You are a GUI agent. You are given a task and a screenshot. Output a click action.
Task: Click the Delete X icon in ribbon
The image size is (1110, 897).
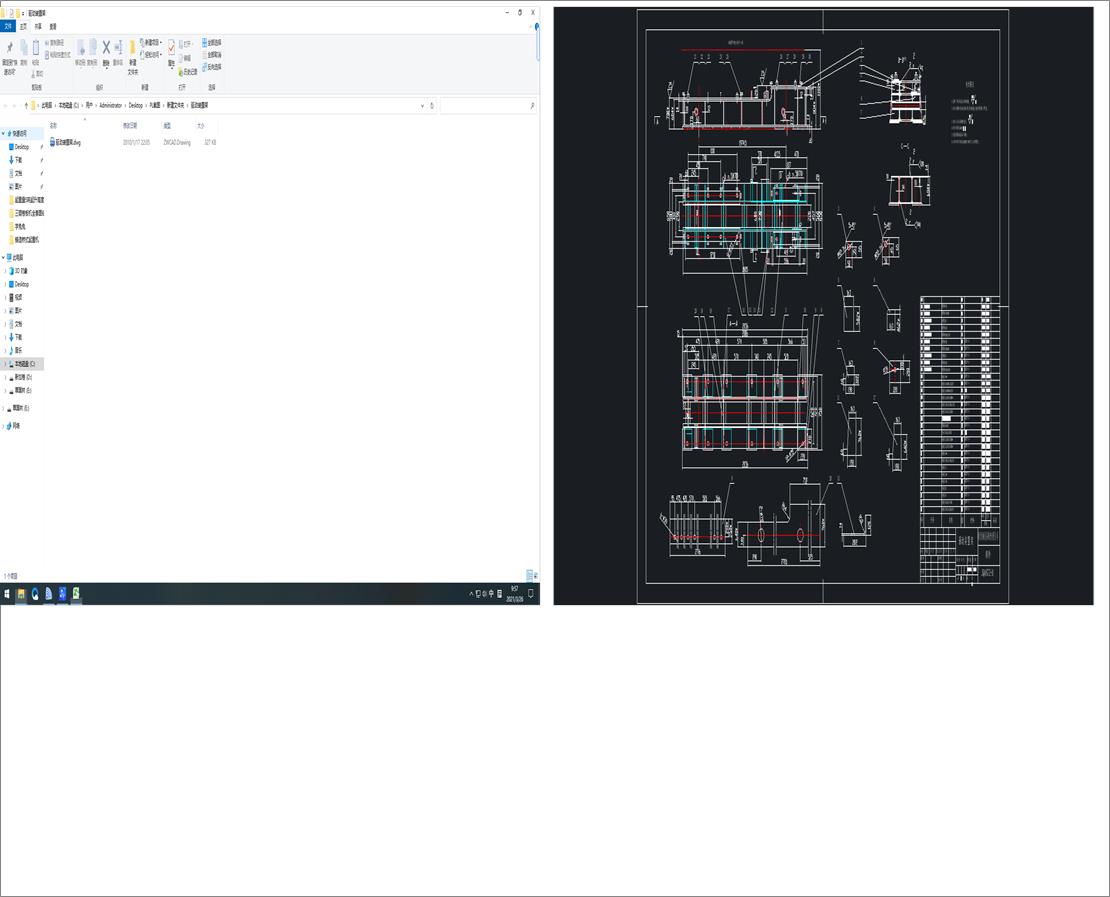point(106,47)
